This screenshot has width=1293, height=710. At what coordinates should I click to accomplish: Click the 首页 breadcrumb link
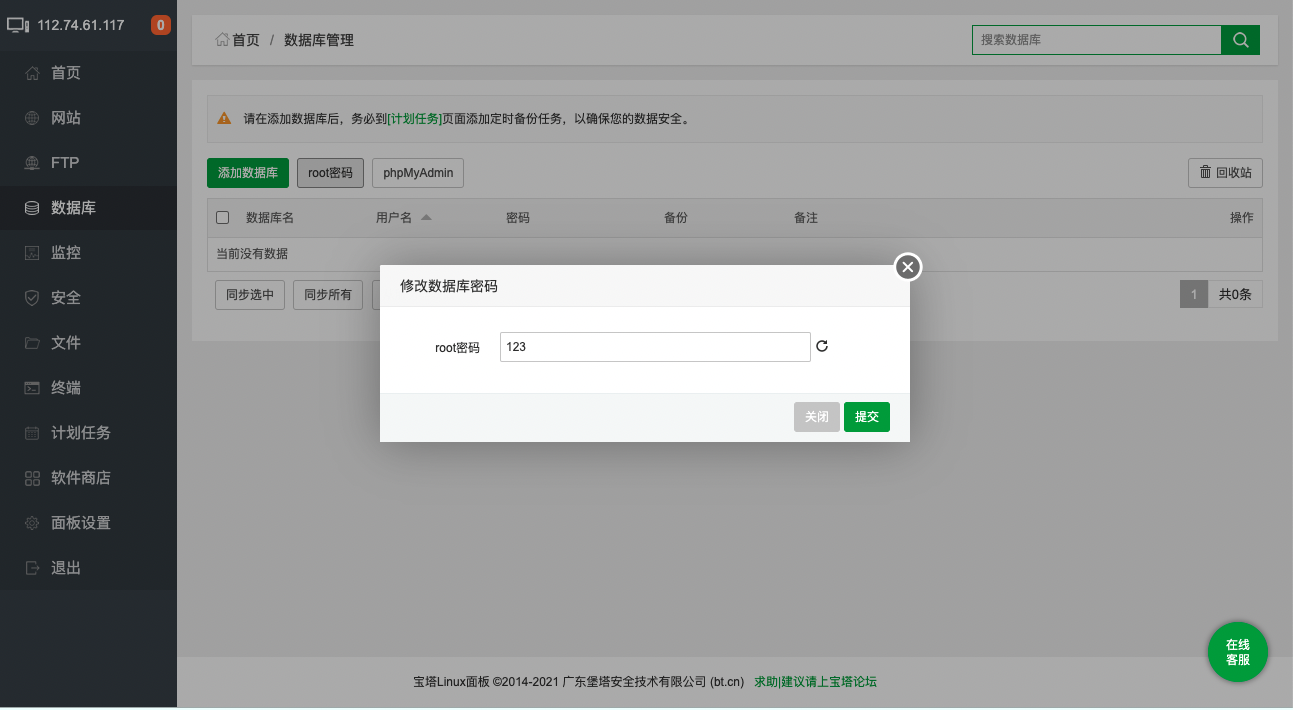(237, 40)
